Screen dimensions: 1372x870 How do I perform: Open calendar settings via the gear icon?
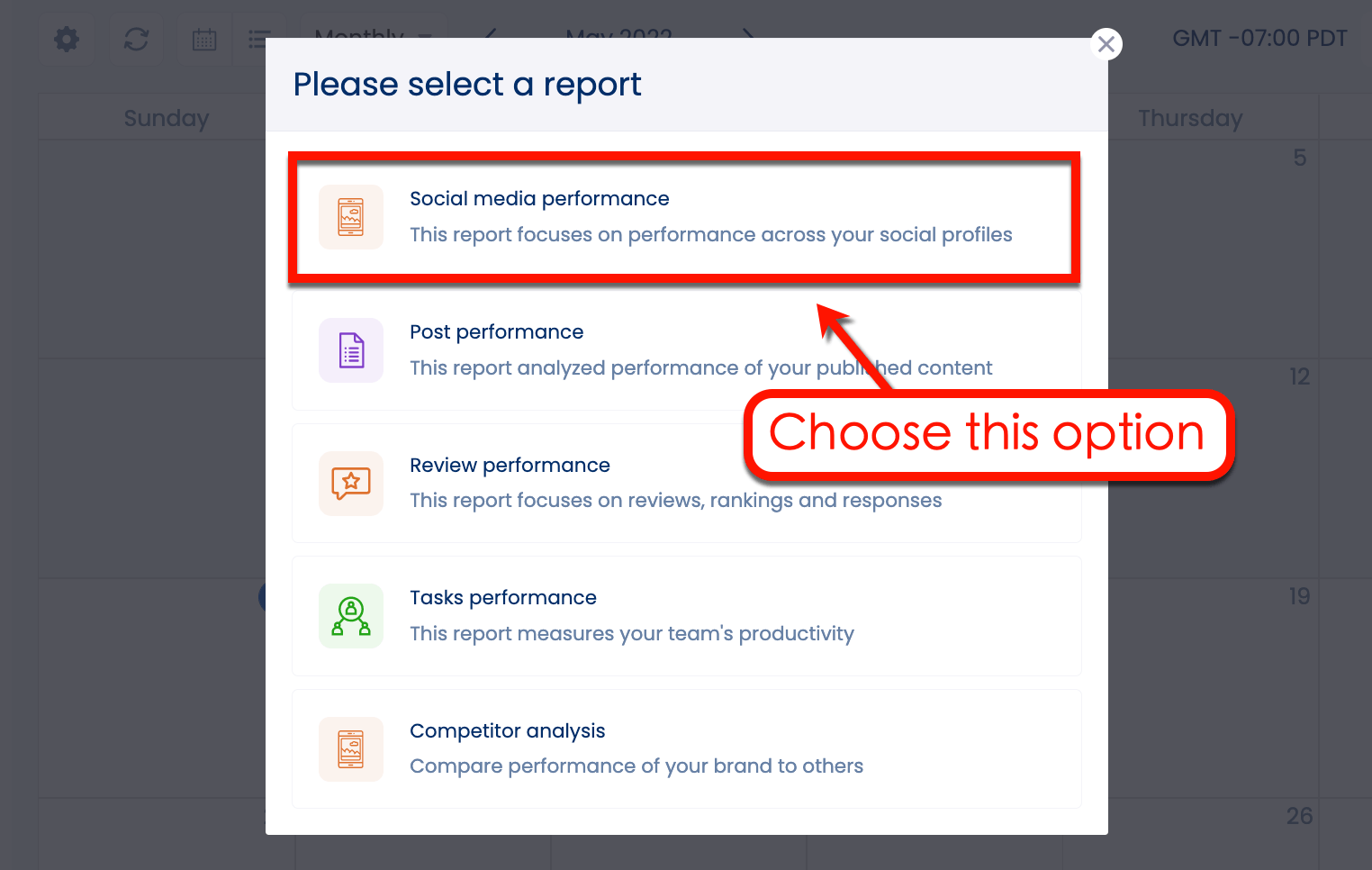click(x=66, y=39)
